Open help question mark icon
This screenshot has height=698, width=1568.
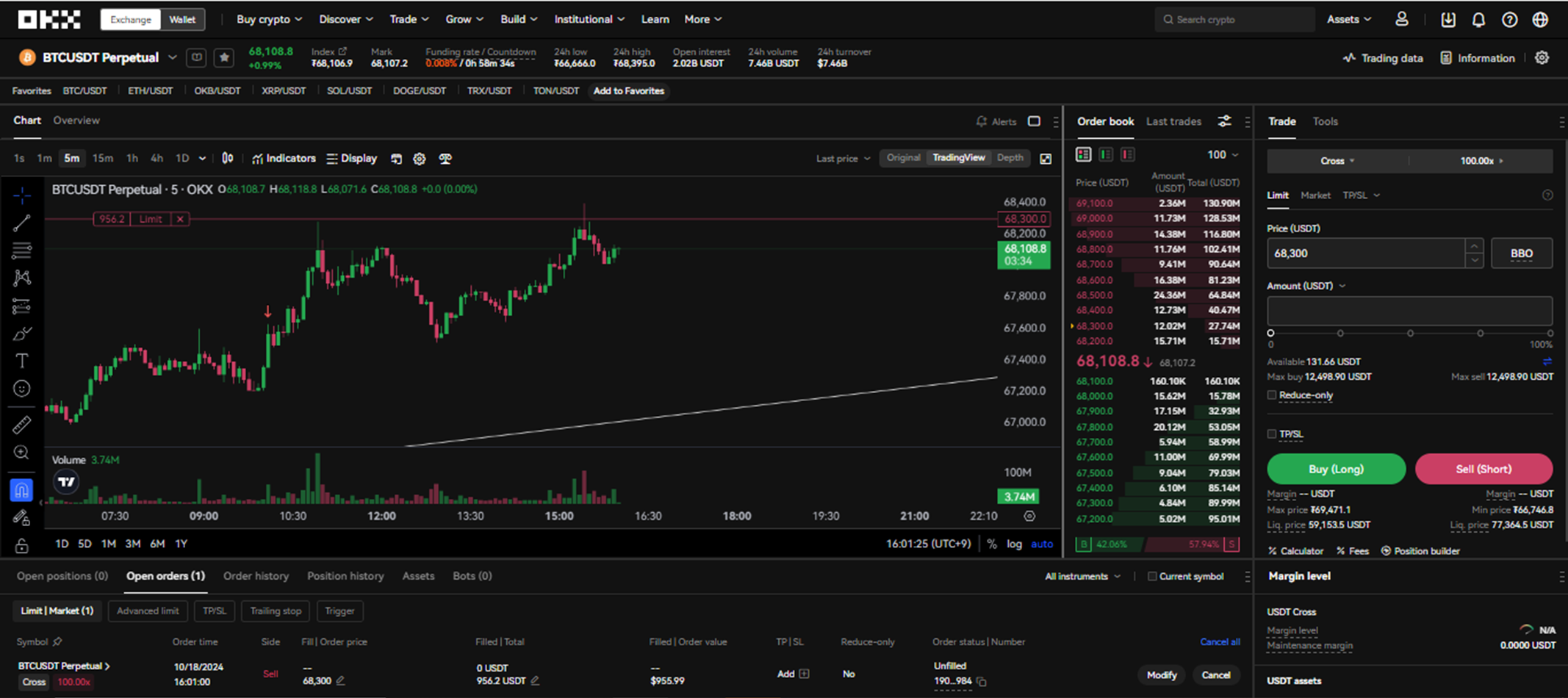pos(1509,20)
